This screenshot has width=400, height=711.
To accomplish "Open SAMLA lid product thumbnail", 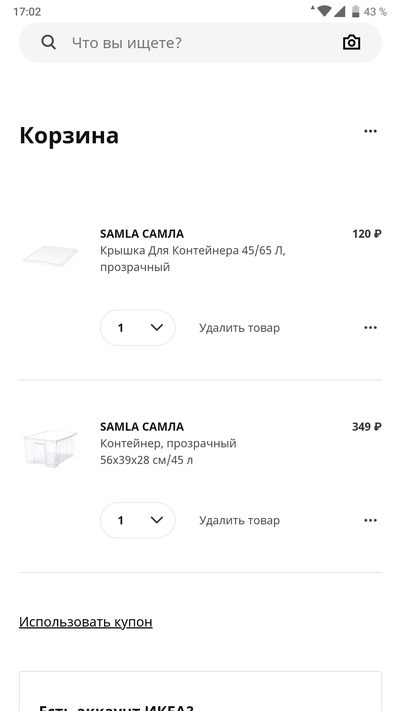I will coord(50,255).
